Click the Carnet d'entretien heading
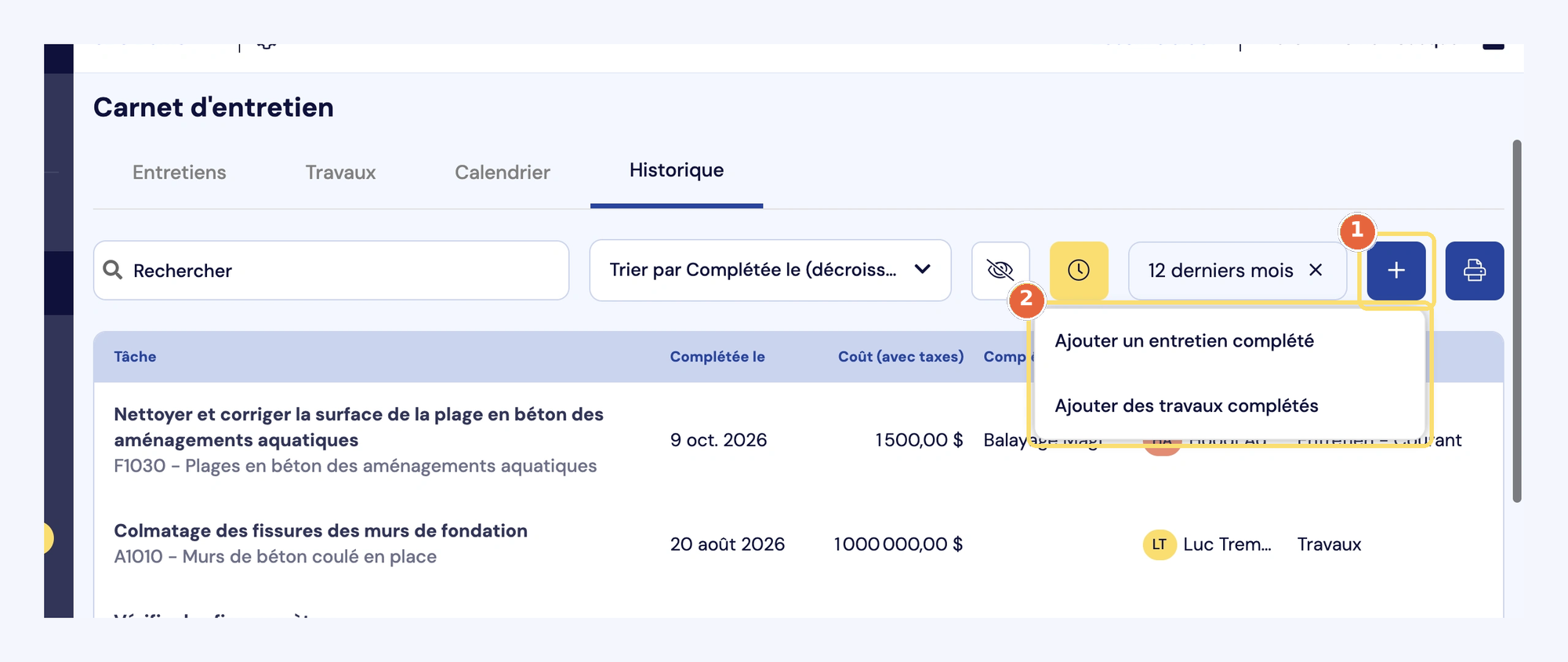 pyautogui.click(x=213, y=107)
